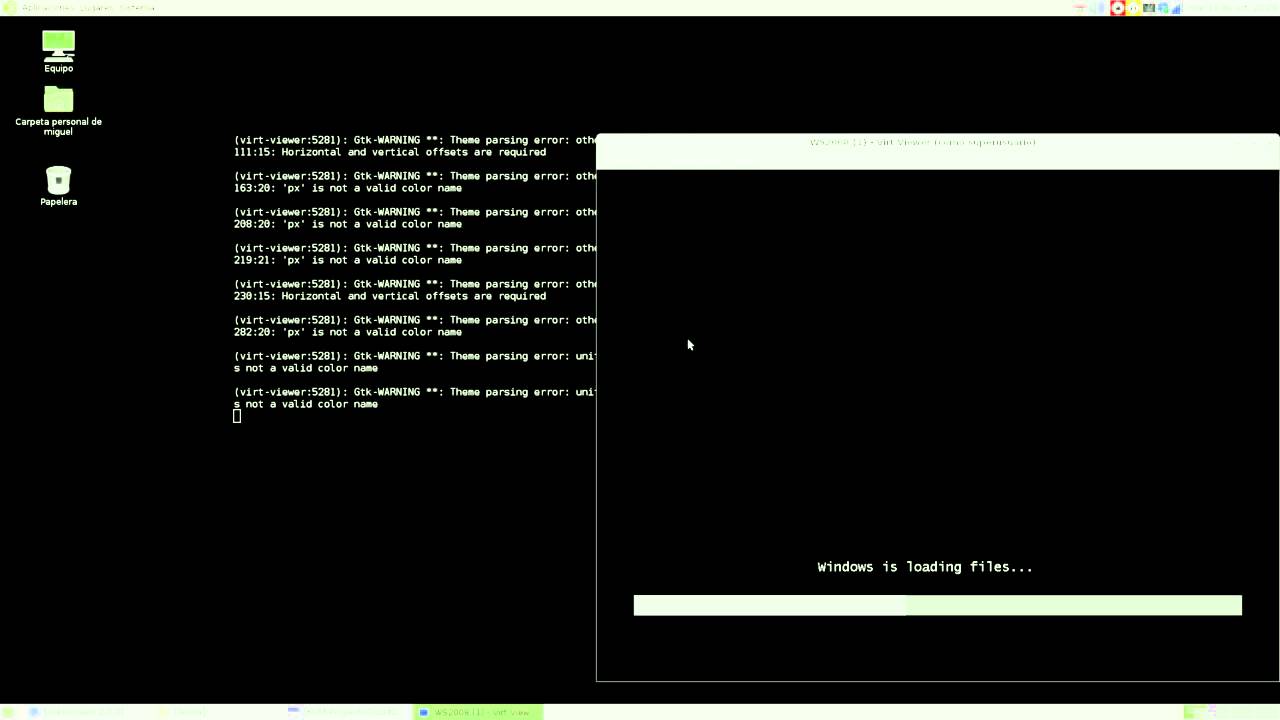Open the Papelera trash icon

point(58,186)
